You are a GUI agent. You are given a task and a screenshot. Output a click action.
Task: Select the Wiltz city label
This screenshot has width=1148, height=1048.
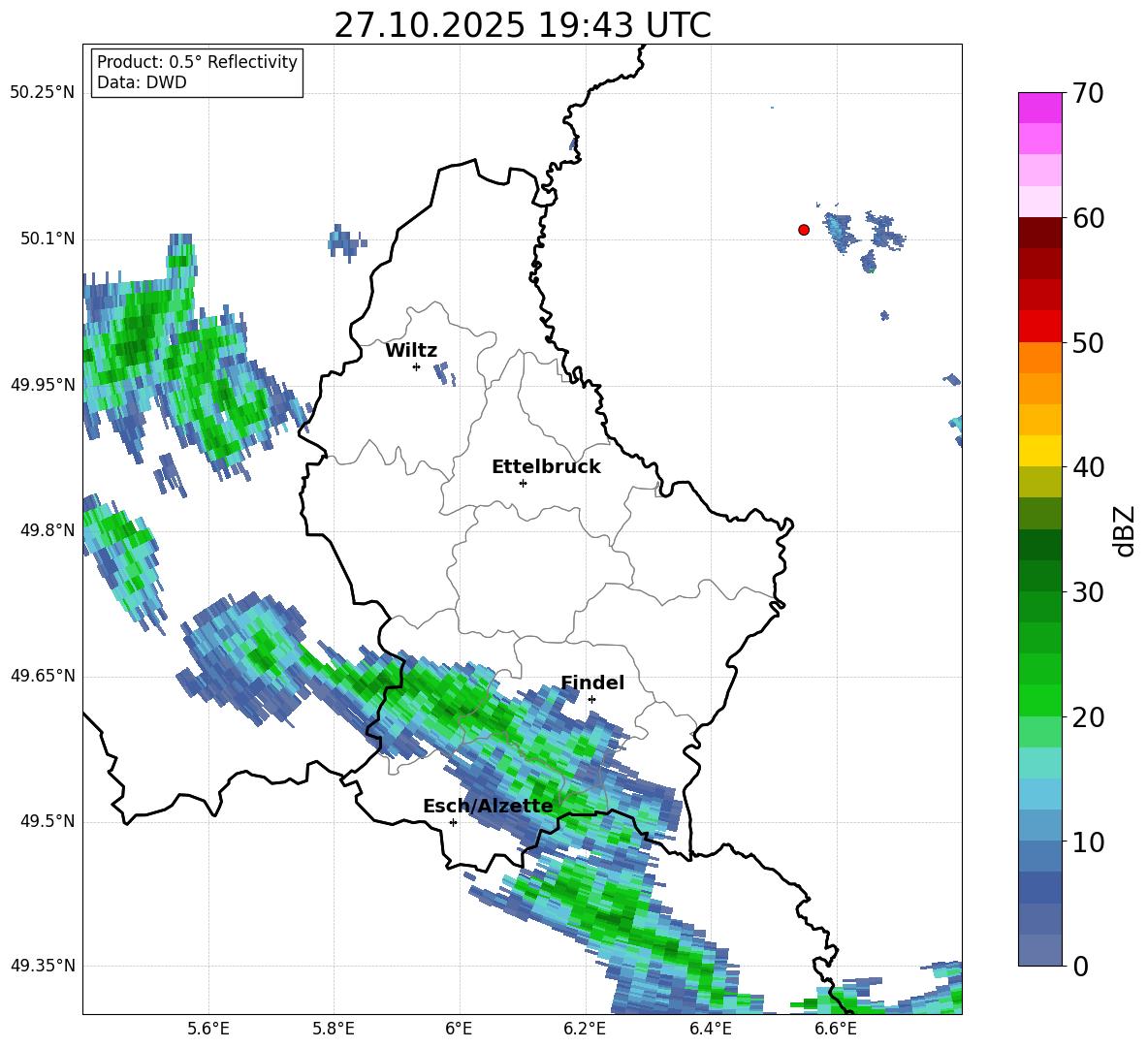[x=411, y=351]
